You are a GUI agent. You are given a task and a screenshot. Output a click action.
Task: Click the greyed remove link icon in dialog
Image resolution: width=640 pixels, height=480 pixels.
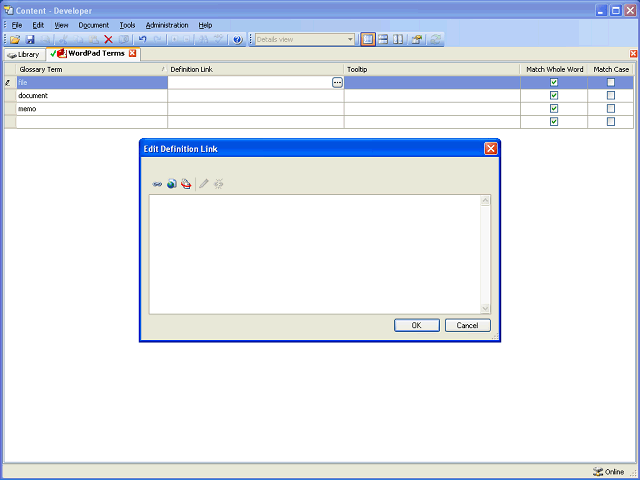pyautogui.click(x=219, y=184)
